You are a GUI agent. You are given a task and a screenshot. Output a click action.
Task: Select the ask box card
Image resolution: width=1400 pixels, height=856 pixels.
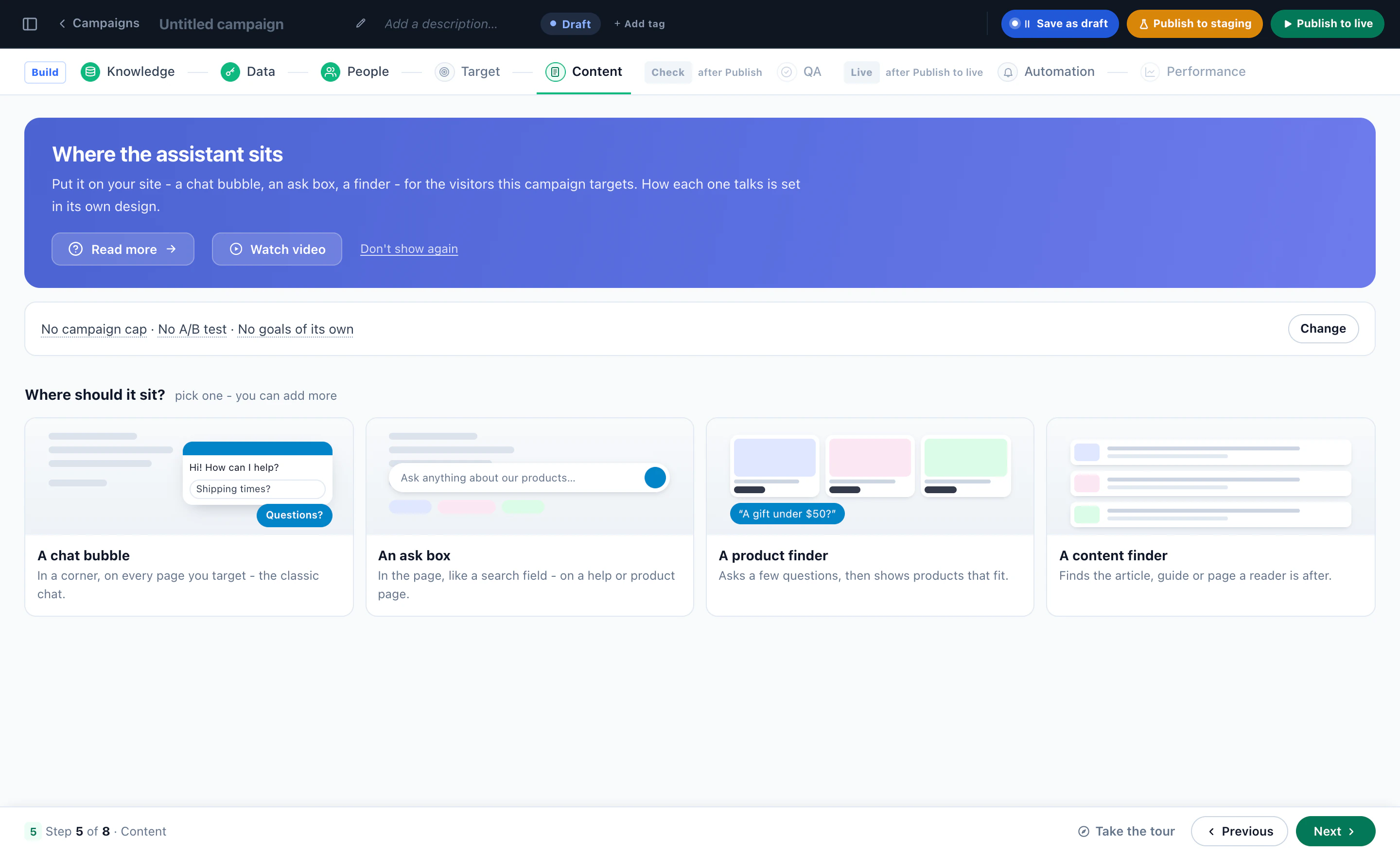pos(529,517)
